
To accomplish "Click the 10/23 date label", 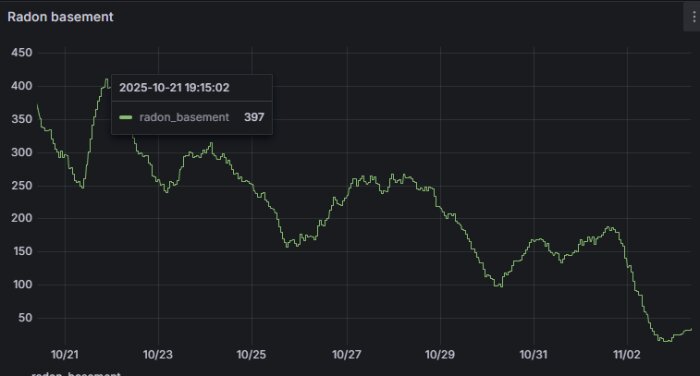I will 158,355.
